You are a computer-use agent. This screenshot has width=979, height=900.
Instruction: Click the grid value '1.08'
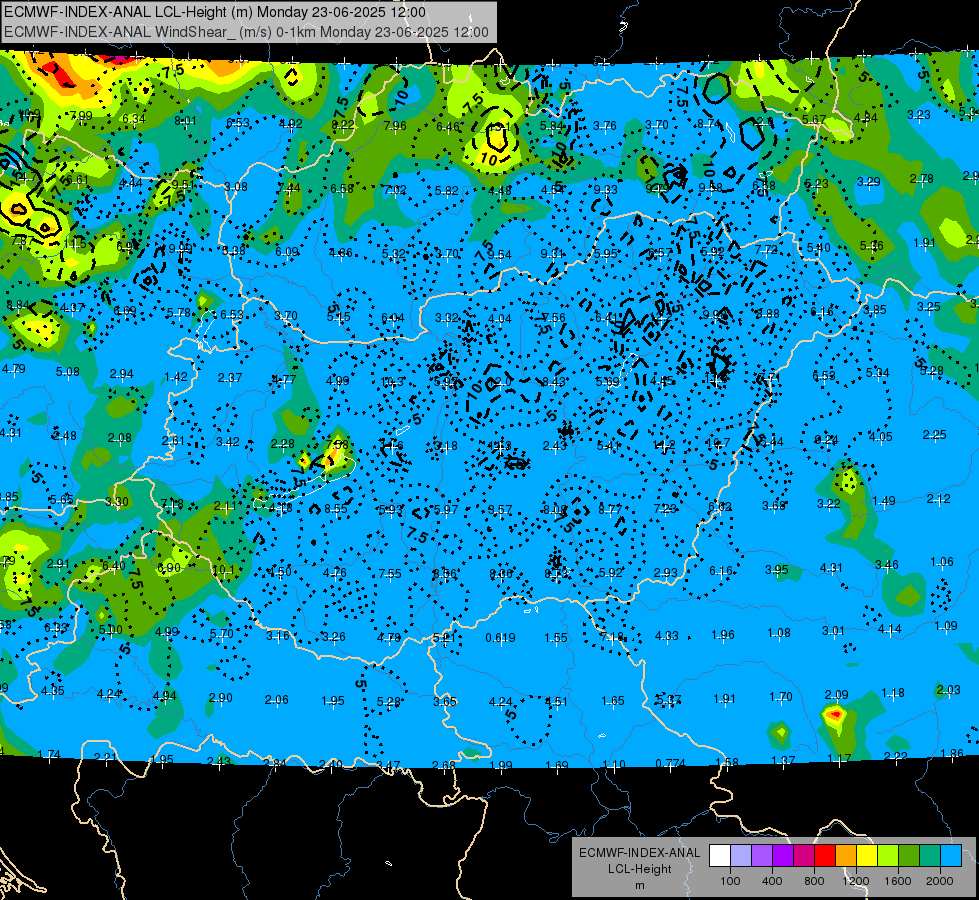tap(779, 633)
